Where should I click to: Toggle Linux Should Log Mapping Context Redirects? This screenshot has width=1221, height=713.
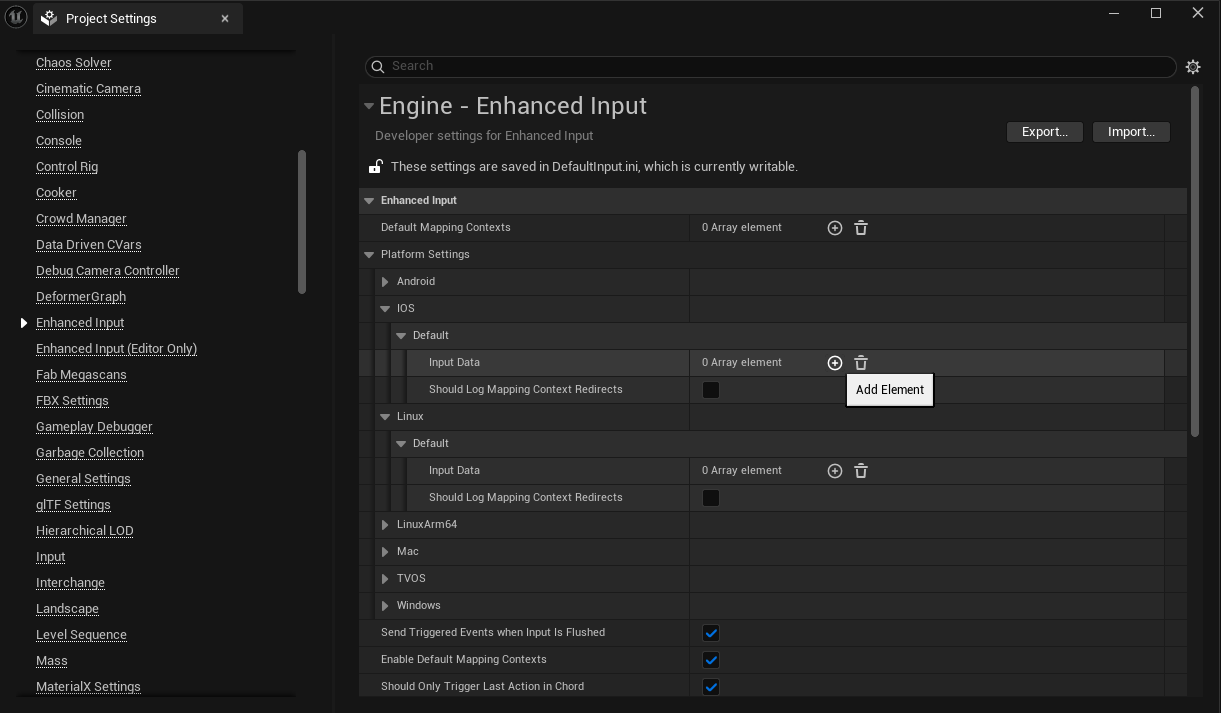point(711,498)
